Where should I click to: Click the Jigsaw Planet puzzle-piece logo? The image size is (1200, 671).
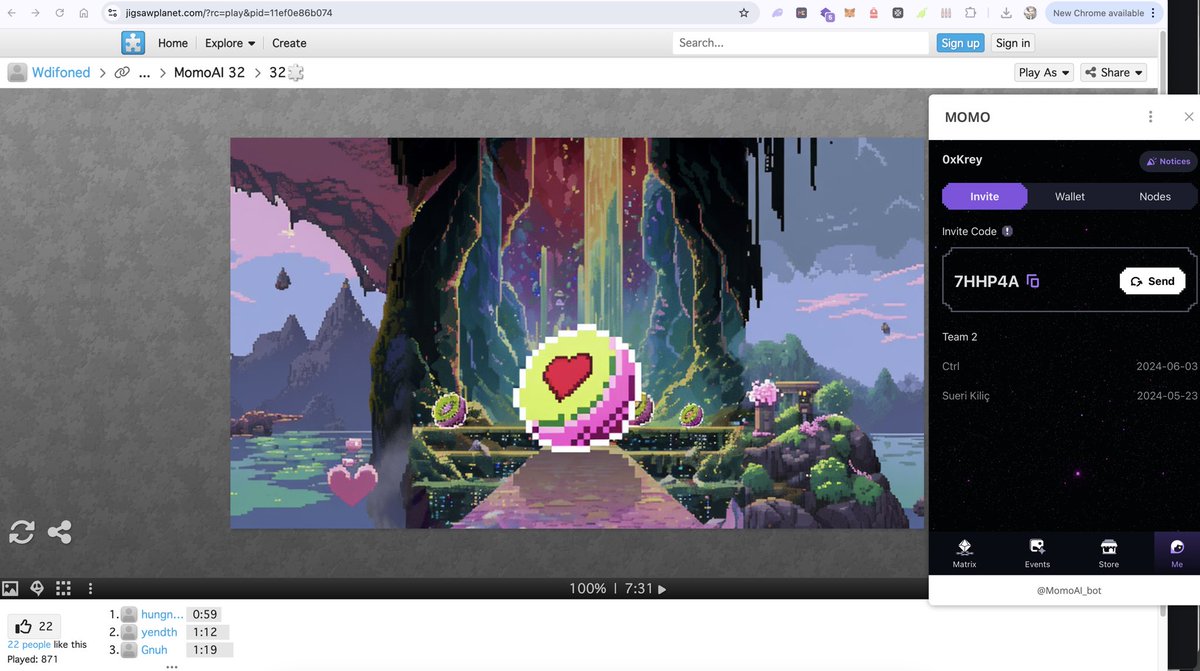pos(133,43)
